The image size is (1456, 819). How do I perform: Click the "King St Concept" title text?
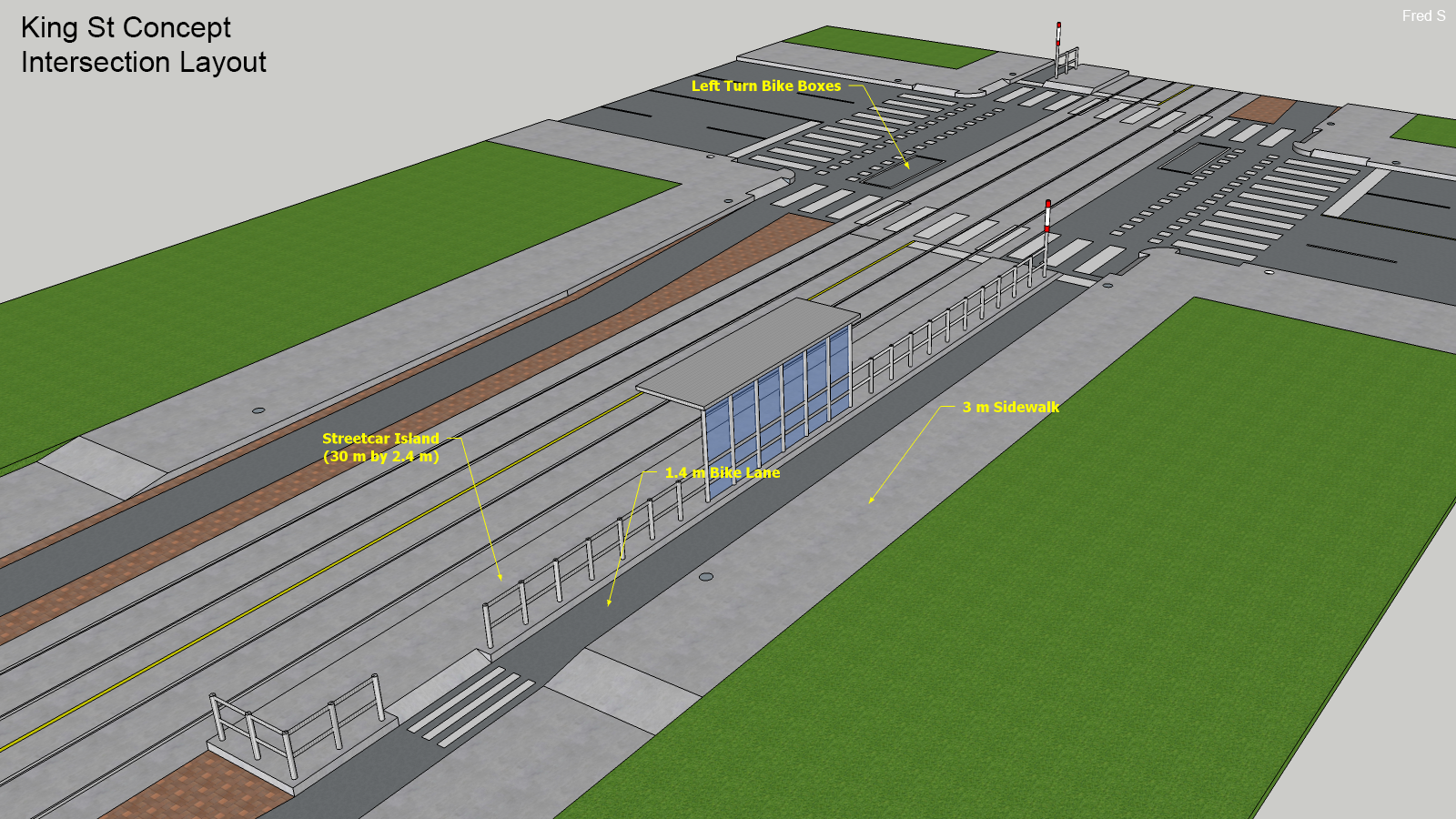point(126,28)
